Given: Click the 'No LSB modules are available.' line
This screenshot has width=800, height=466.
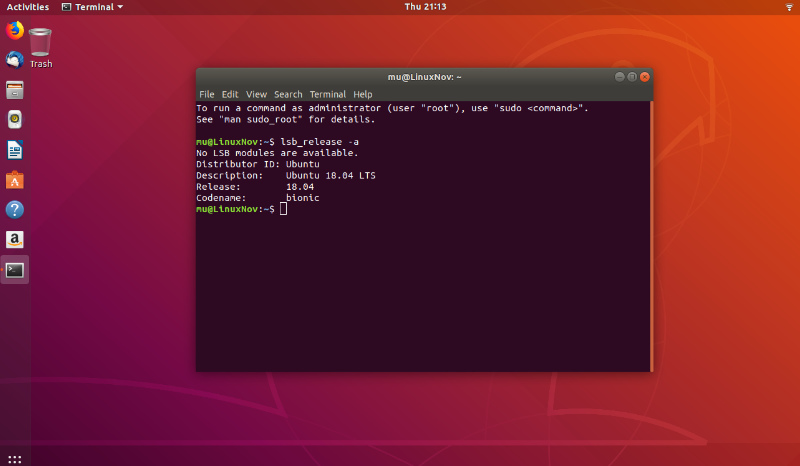Looking at the screenshot, I should [x=277, y=153].
